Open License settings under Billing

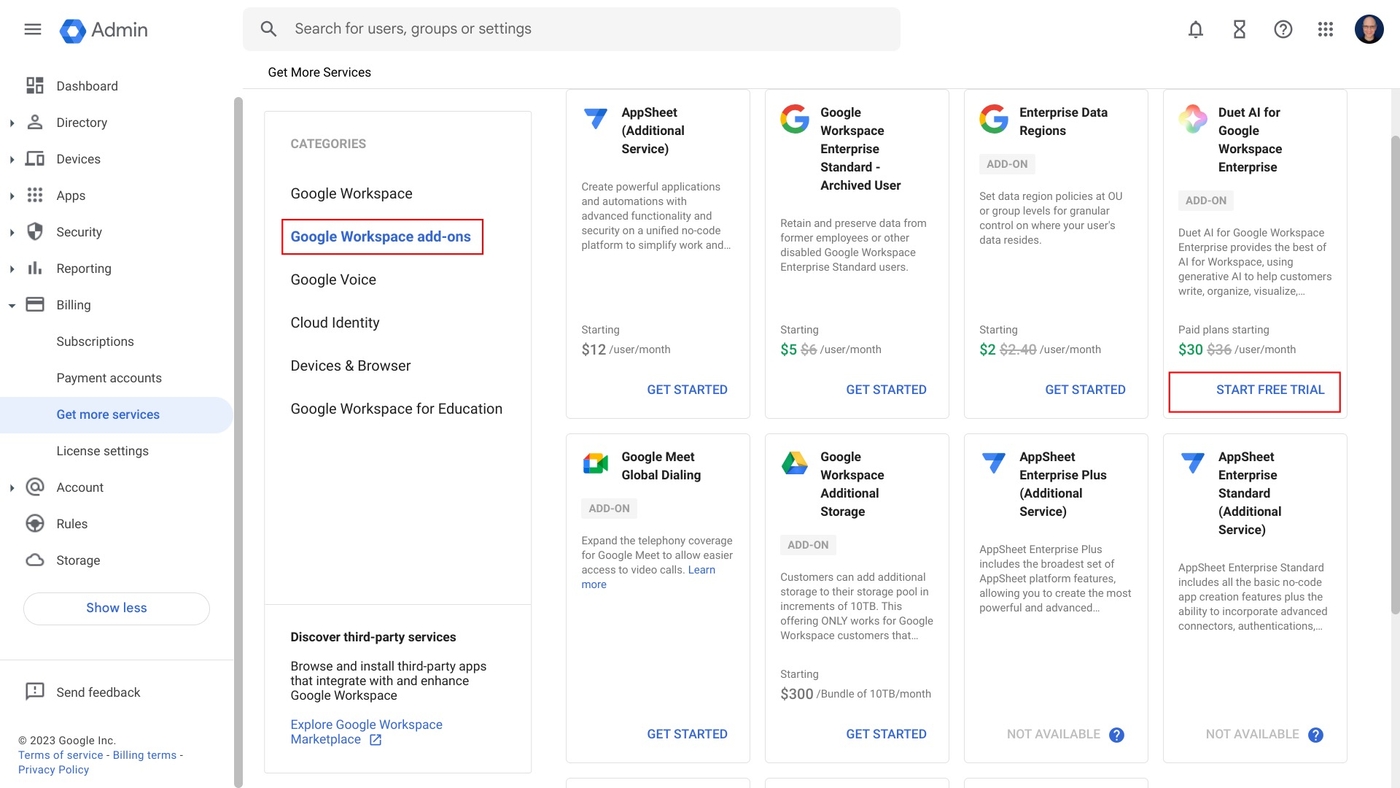[x=101, y=450]
